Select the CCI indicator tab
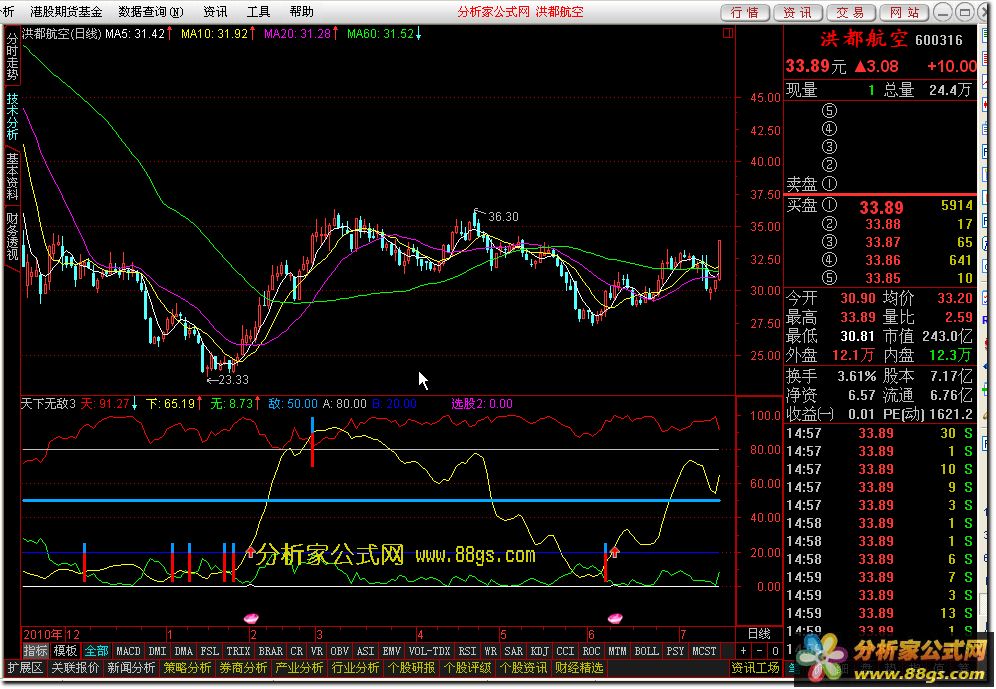 tap(565, 651)
